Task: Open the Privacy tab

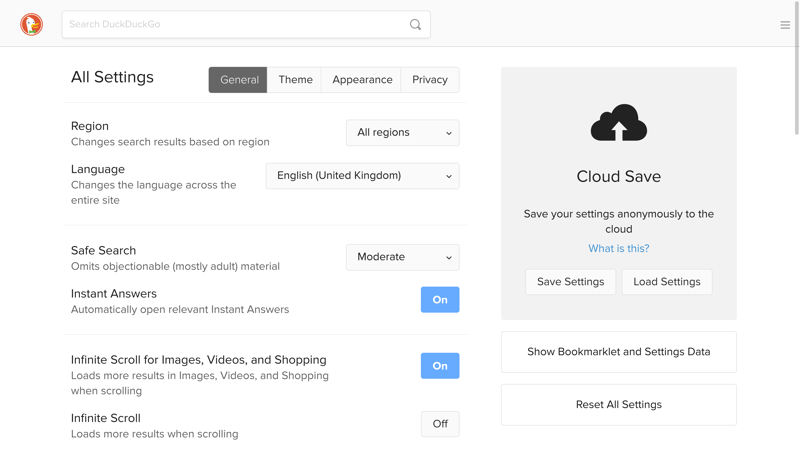Action: 430,80
